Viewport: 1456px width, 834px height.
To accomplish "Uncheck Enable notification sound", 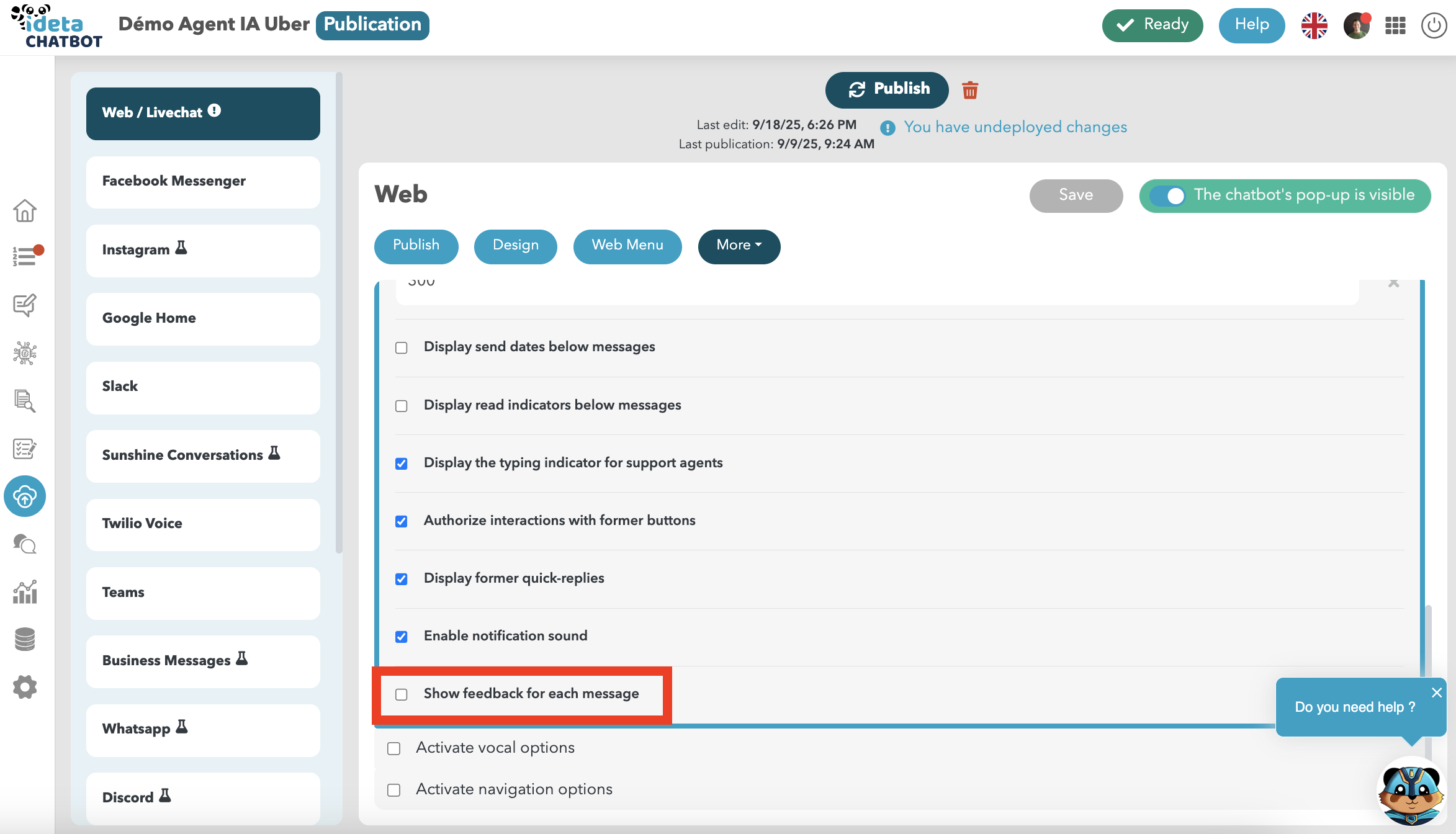I will coord(402,637).
